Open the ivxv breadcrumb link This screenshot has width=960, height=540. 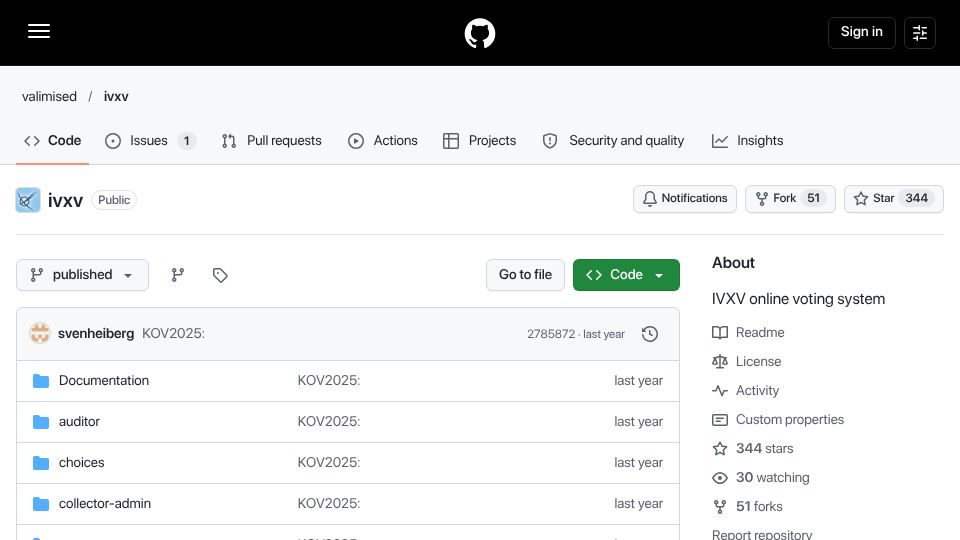click(x=116, y=97)
